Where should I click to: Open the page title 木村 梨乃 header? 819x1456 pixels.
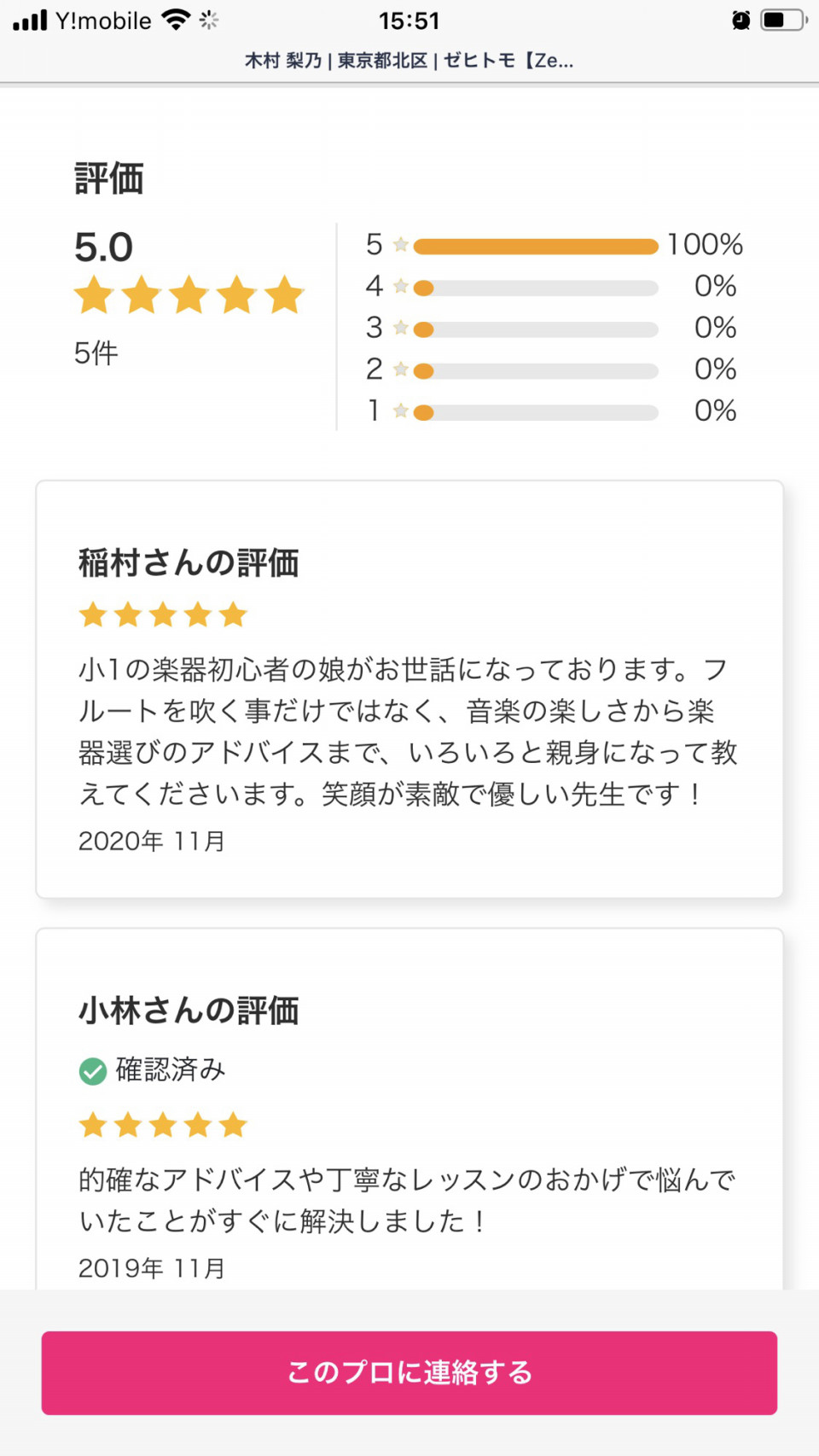point(409,61)
